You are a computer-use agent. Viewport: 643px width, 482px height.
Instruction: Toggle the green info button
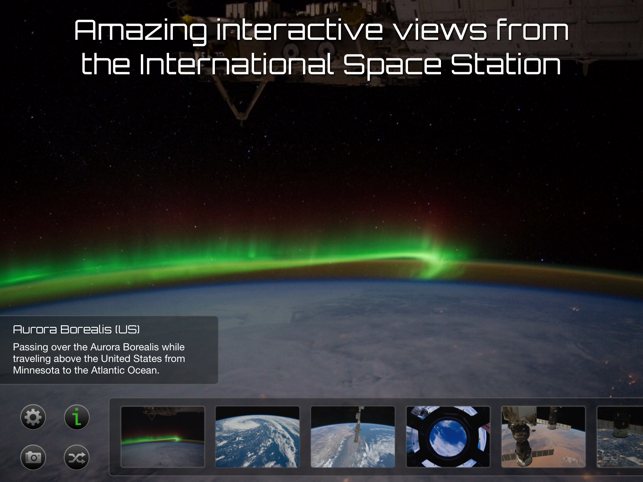pos(77,417)
